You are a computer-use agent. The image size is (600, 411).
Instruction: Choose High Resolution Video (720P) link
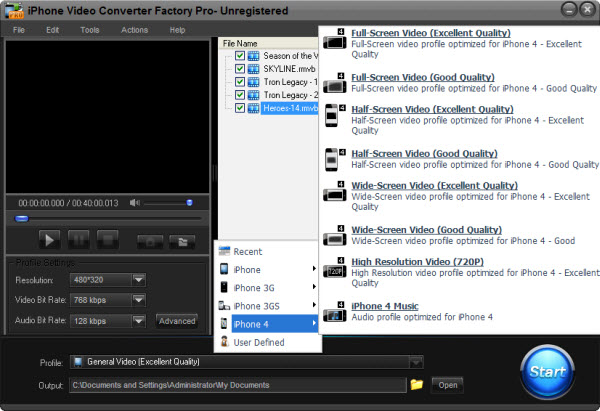pyautogui.click(x=417, y=262)
